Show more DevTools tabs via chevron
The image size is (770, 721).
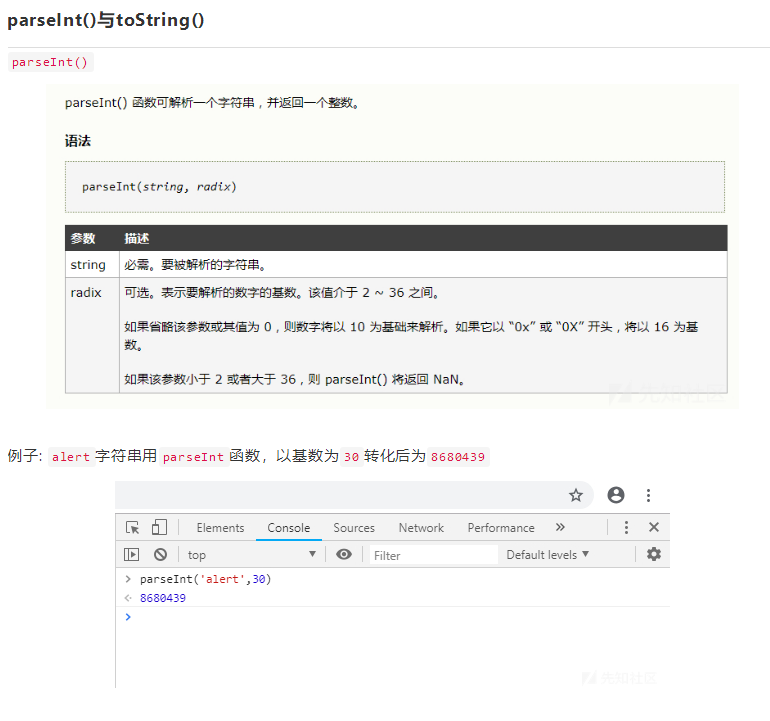point(560,528)
